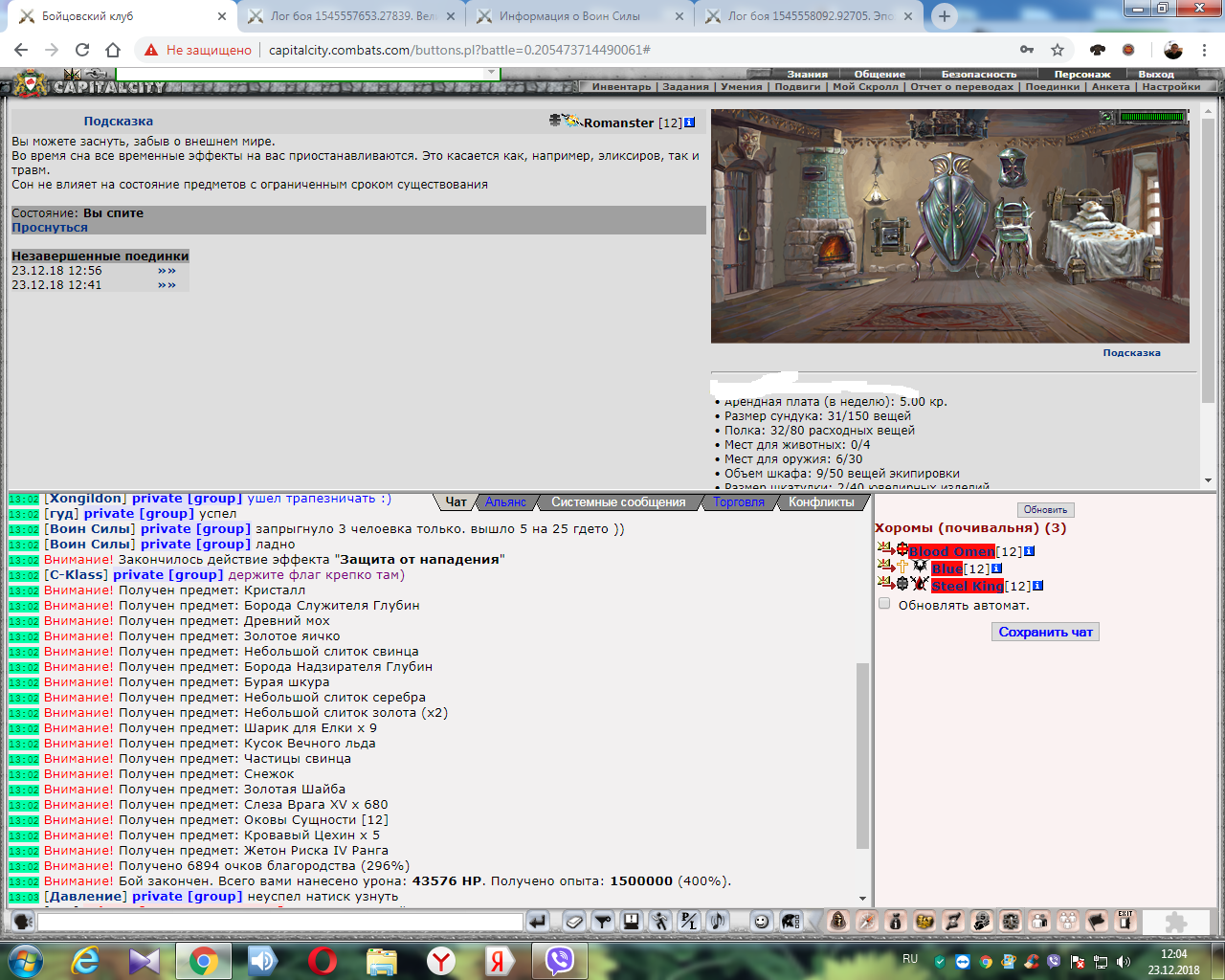Open info icon beside Steel King [12]
This screenshot has height=980, width=1225.
(x=1037, y=586)
